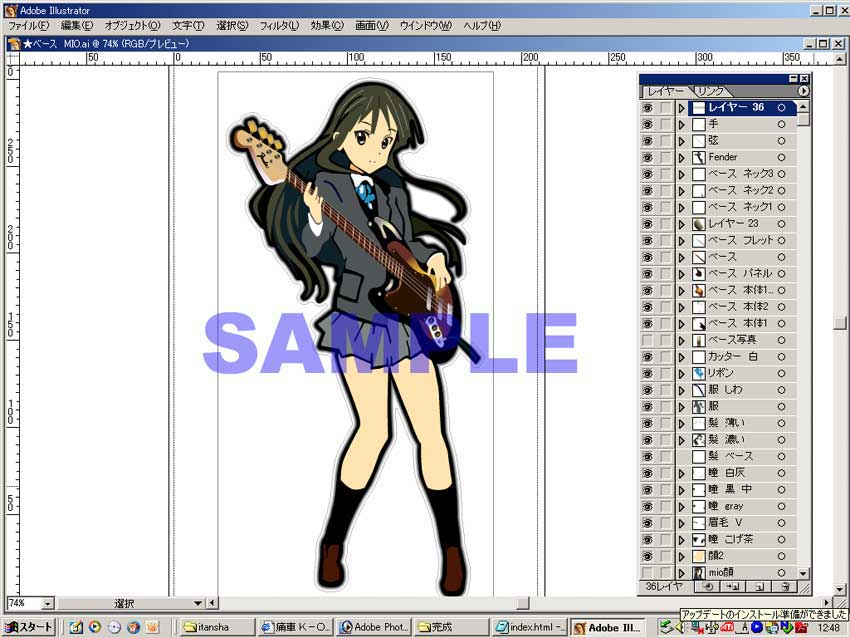Toggle visibility of the 弦 layer
Viewport: 850px width, 638px height.
(647, 141)
